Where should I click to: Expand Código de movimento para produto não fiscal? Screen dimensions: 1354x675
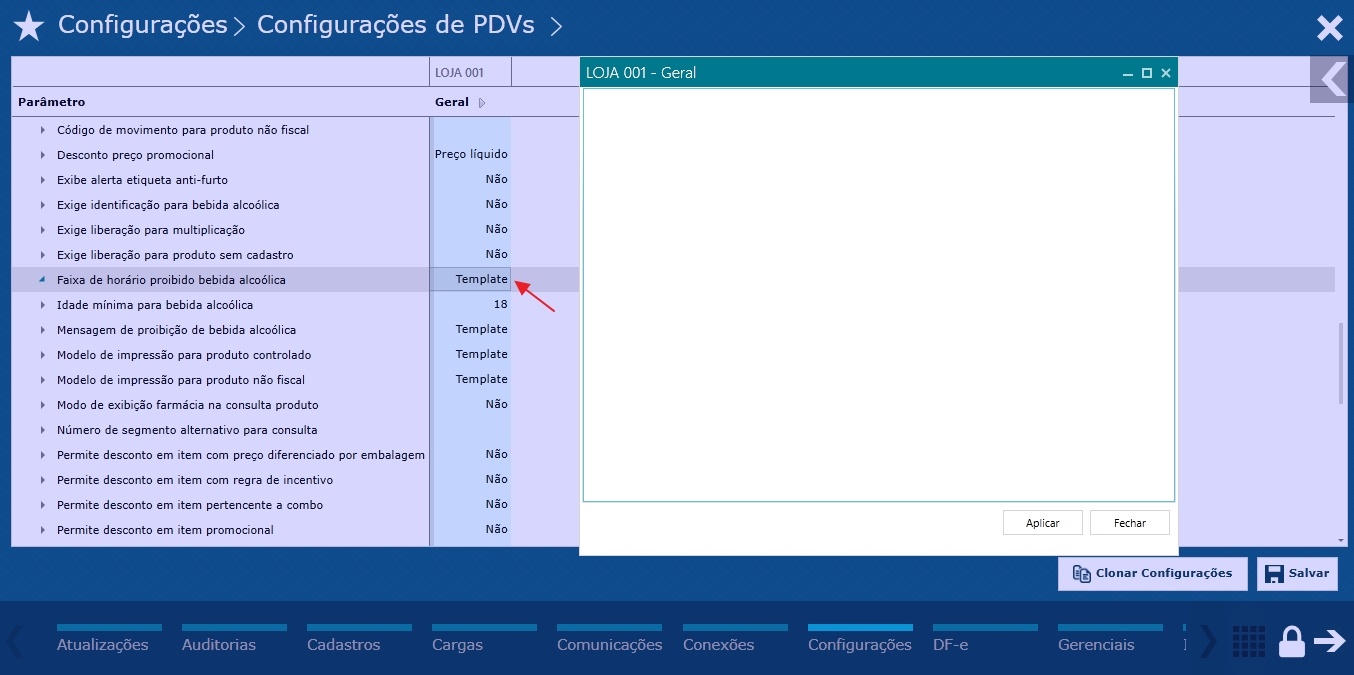click(43, 130)
